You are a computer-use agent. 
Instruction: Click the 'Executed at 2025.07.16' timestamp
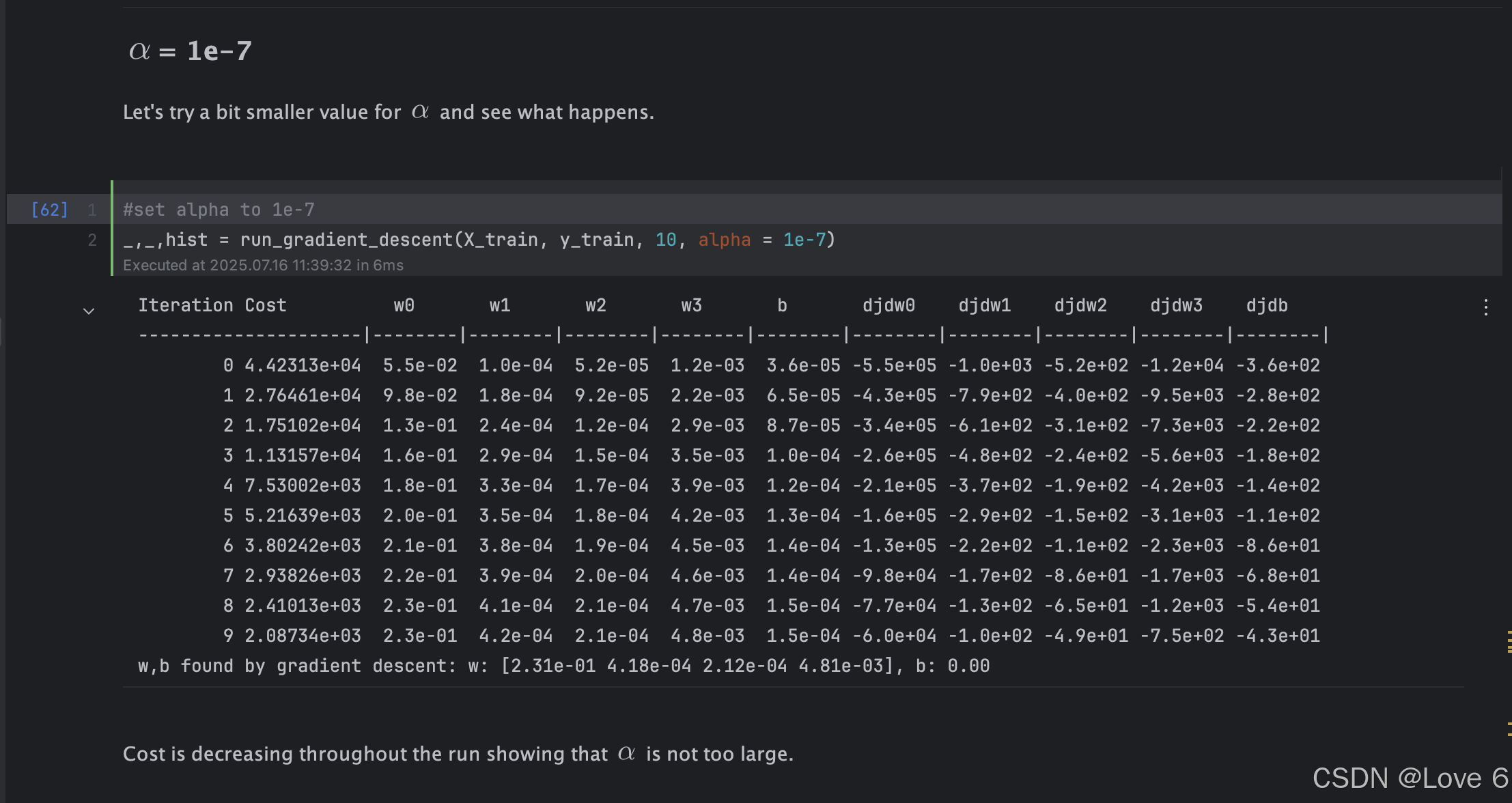(x=263, y=265)
